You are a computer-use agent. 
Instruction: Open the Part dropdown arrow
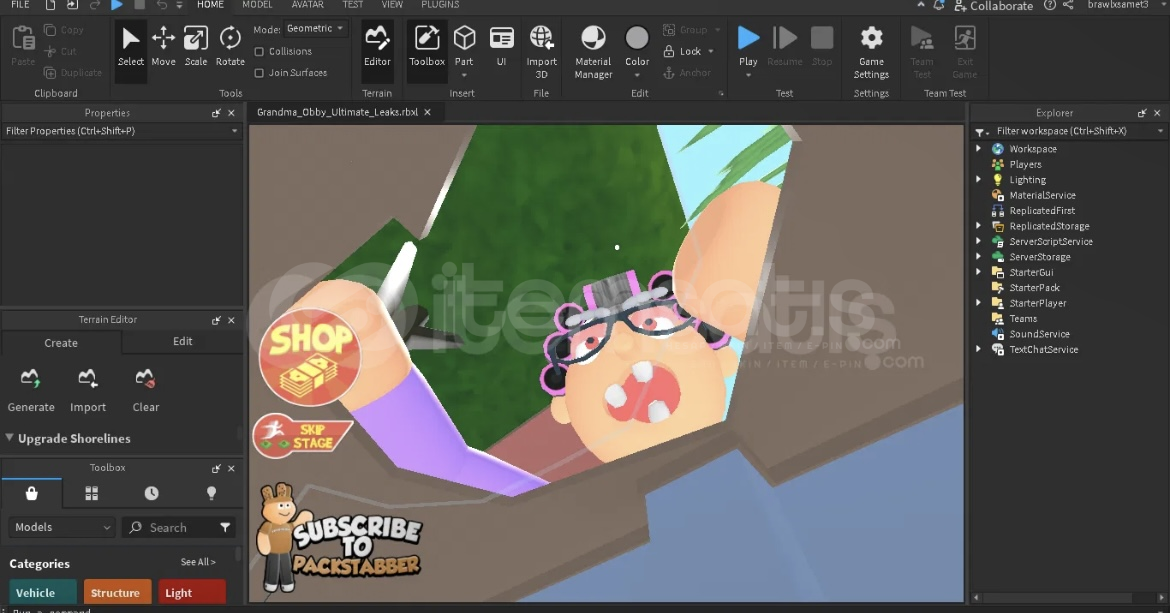coord(464,75)
